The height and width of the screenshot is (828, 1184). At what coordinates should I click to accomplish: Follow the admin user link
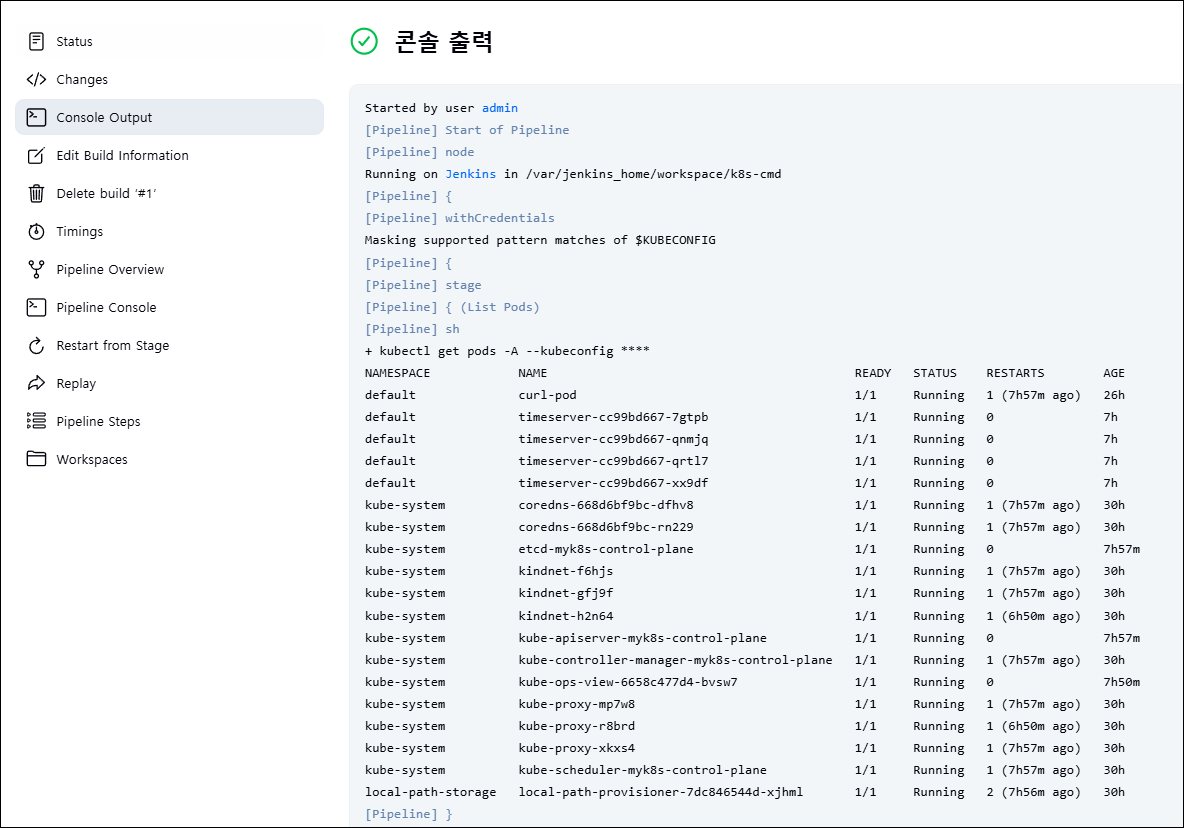pyautogui.click(x=500, y=108)
